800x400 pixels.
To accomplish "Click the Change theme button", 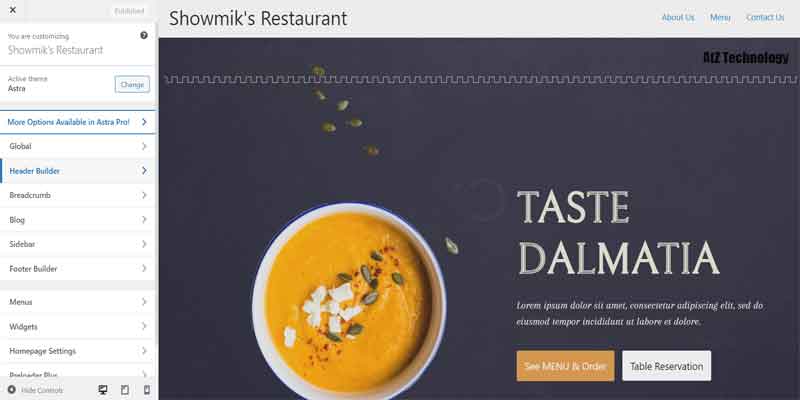I will (132, 84).
